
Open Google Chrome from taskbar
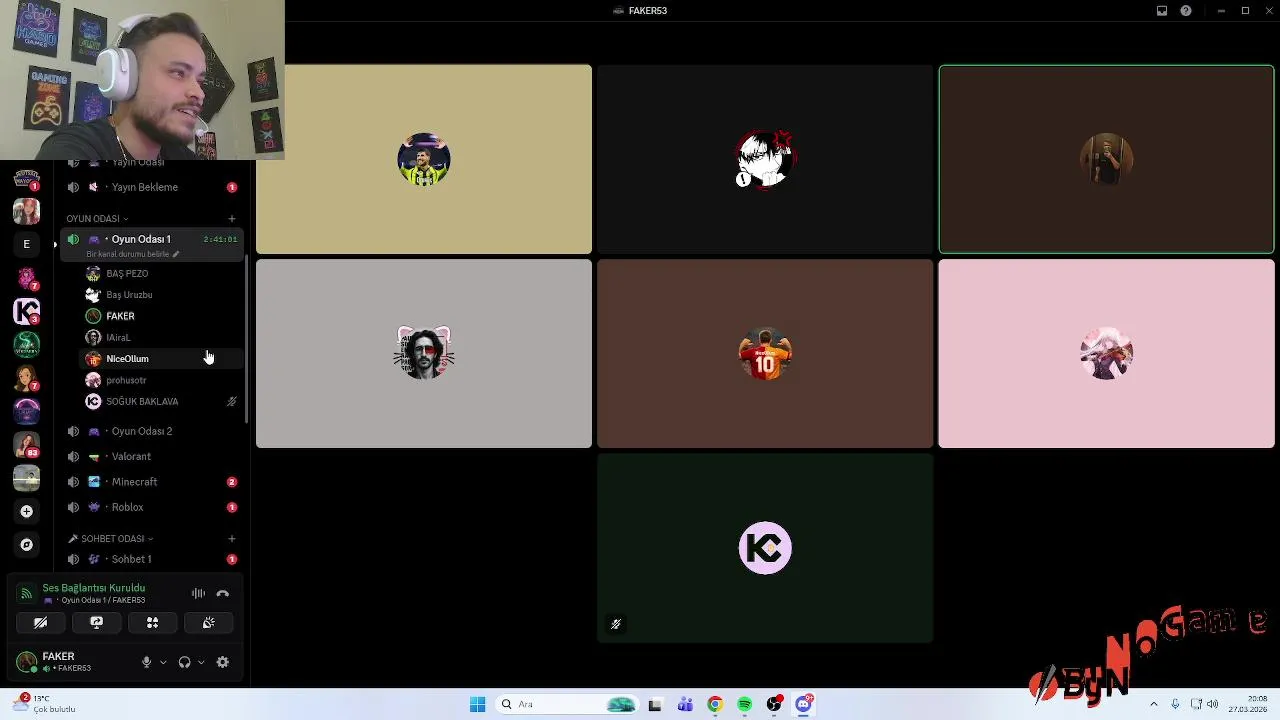click(714, 704)
